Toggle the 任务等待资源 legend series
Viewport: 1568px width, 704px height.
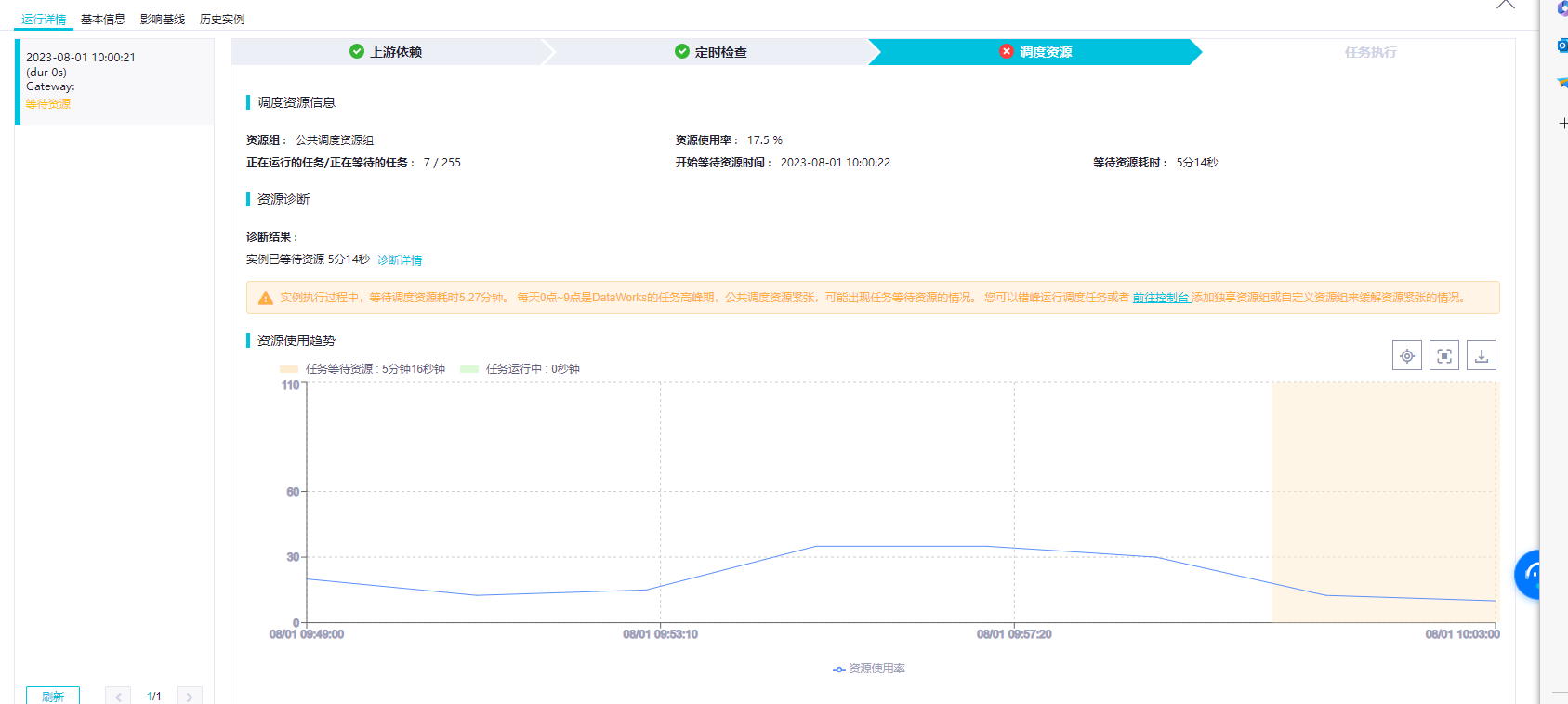tap(362, 369)
